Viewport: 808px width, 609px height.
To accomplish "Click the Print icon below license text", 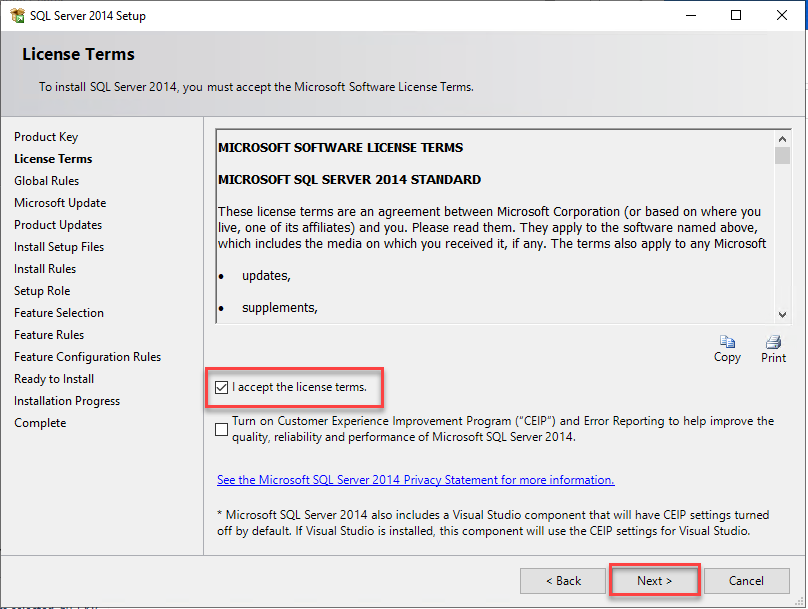I will coord(773,342).
